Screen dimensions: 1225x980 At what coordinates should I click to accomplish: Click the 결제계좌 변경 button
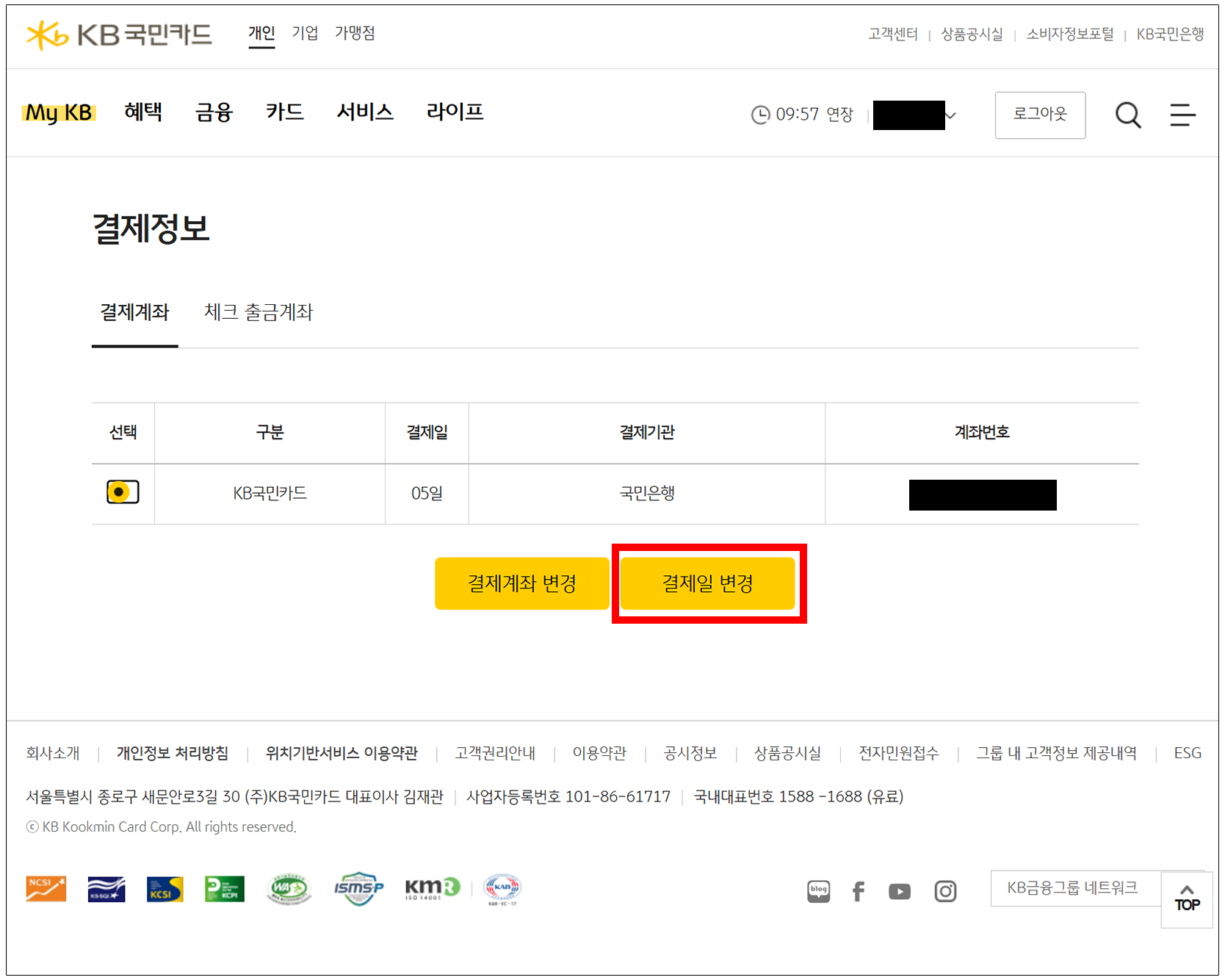click(521, 583)
